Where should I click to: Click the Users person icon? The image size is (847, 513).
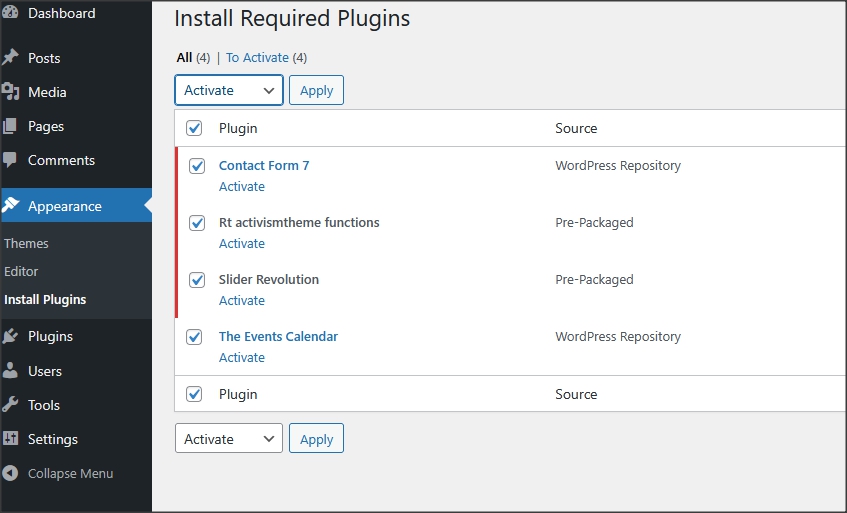tap(11, 371)
